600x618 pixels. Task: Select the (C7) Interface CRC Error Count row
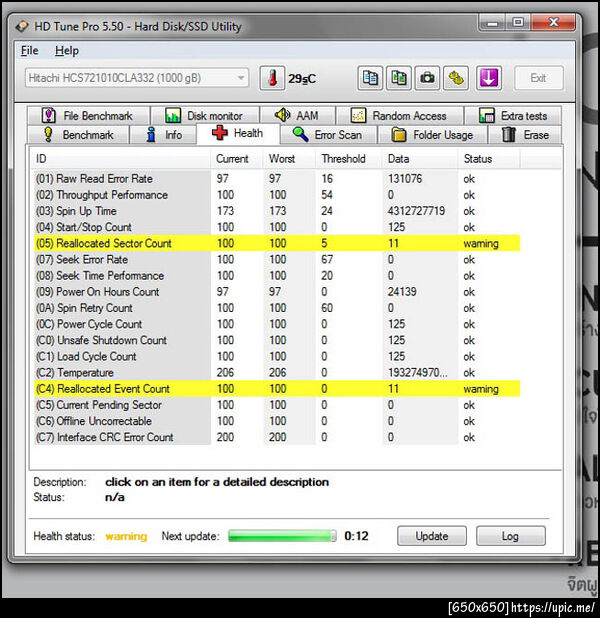point(277,437)
